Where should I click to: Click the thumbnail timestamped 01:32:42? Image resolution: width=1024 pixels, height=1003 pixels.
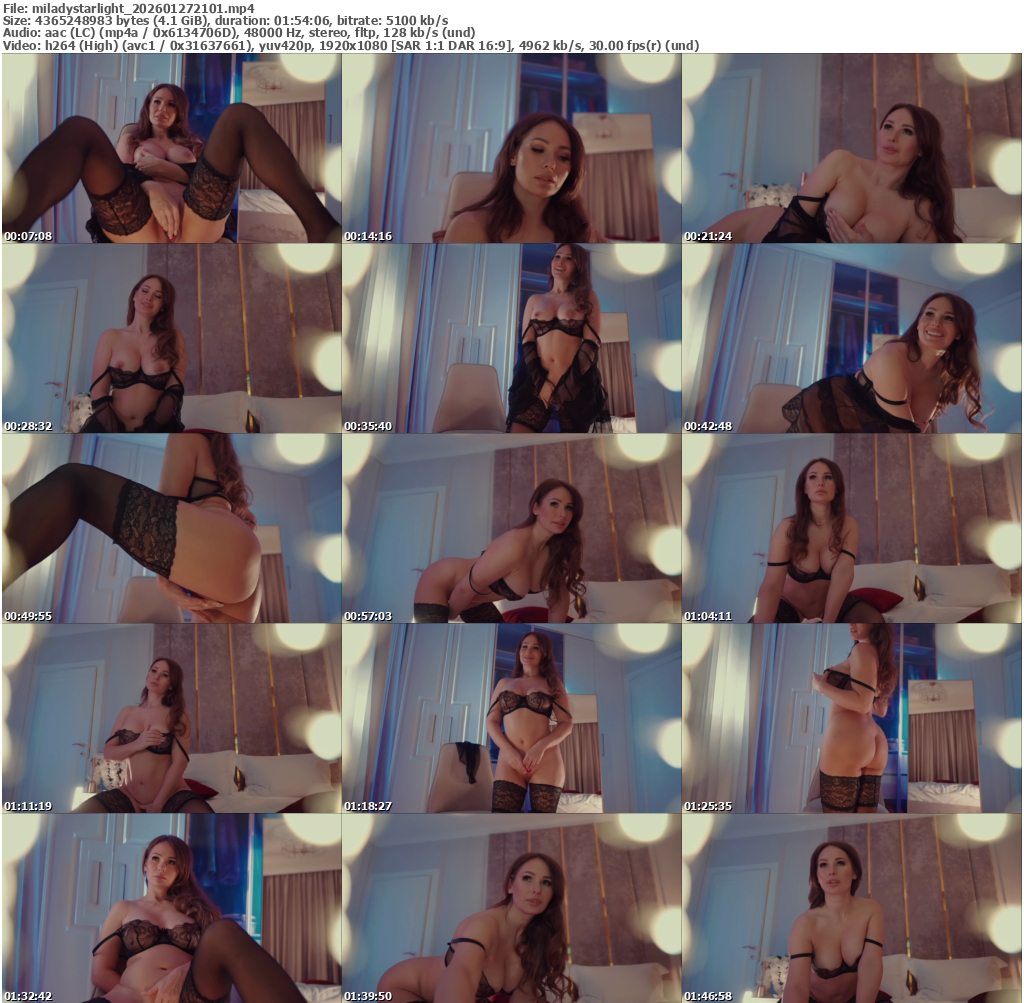coord(171,908)
